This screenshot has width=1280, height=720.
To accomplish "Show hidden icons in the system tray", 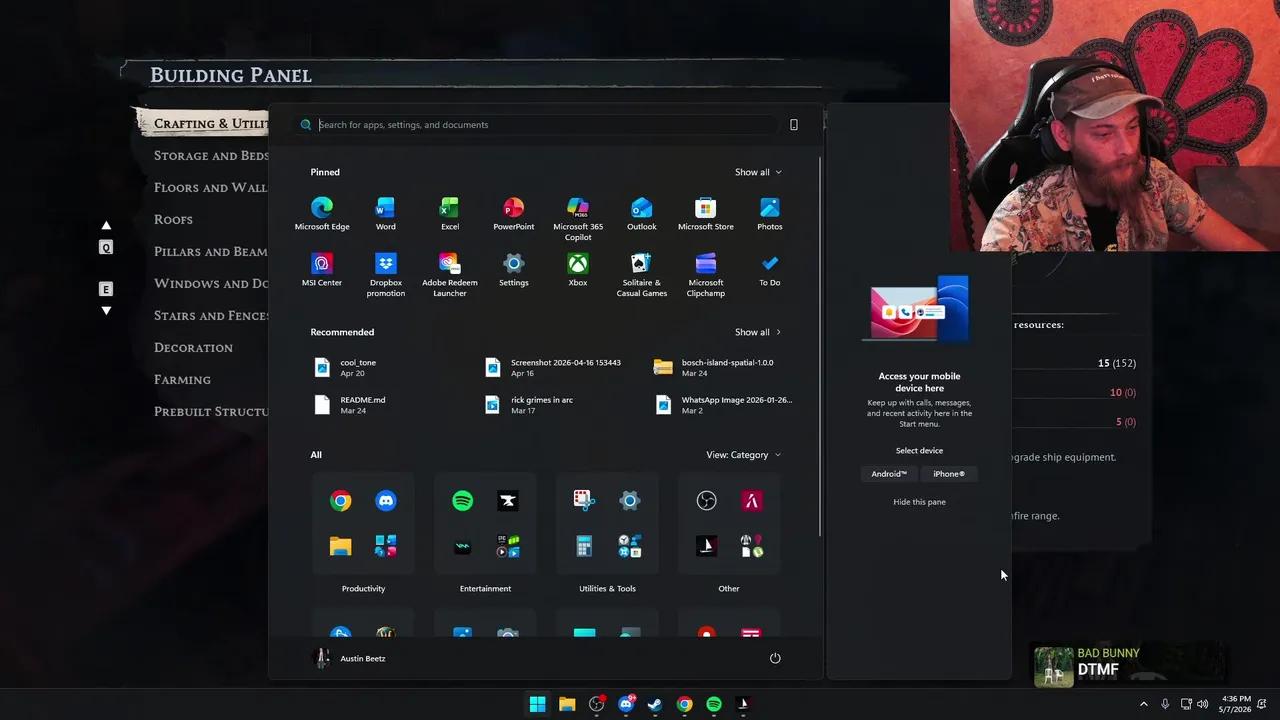I will point(1145,704).
